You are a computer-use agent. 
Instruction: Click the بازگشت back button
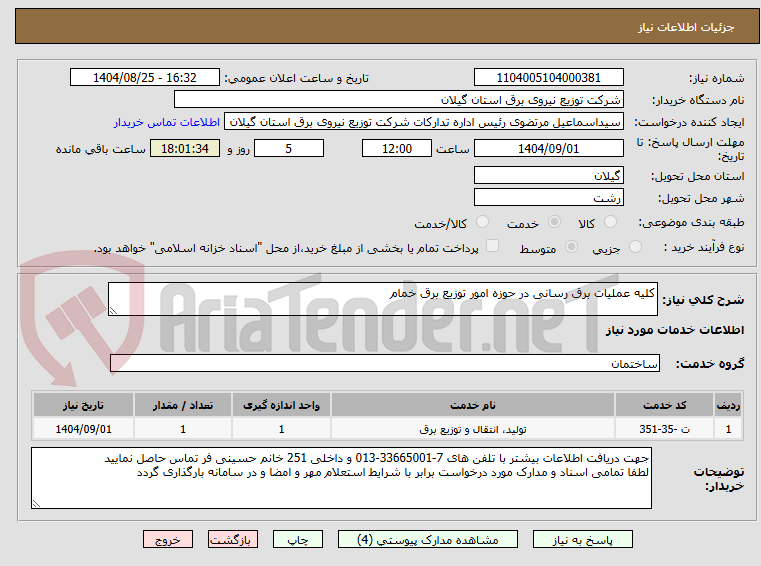(x=232, y=539)
